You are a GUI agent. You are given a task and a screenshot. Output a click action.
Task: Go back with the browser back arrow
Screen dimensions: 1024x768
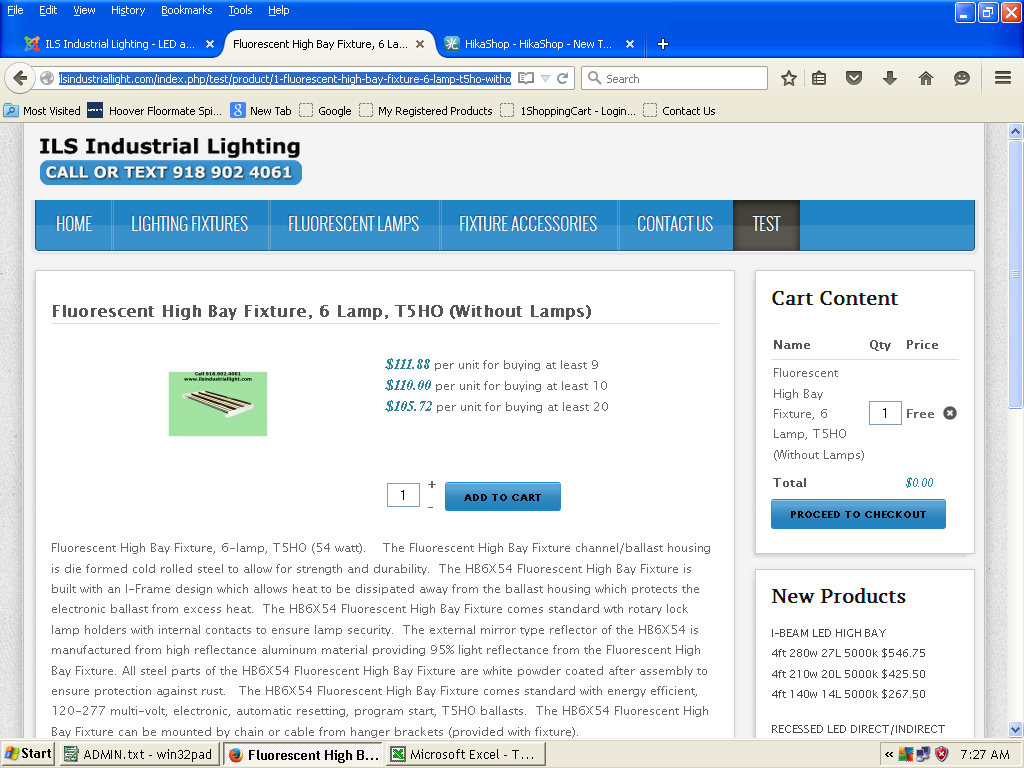tap(20, 78)
